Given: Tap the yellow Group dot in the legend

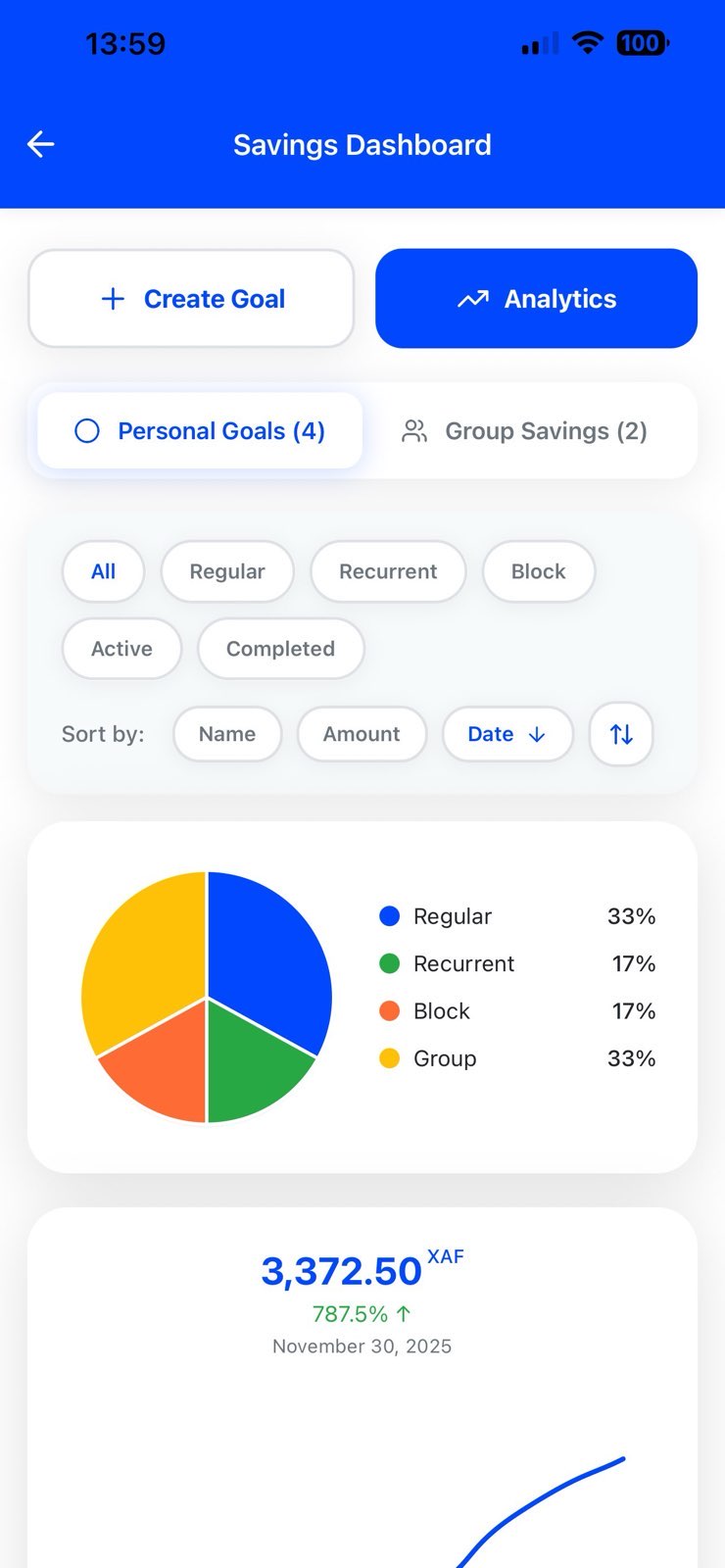Looking at the screenshot, I should point(389,1058).
